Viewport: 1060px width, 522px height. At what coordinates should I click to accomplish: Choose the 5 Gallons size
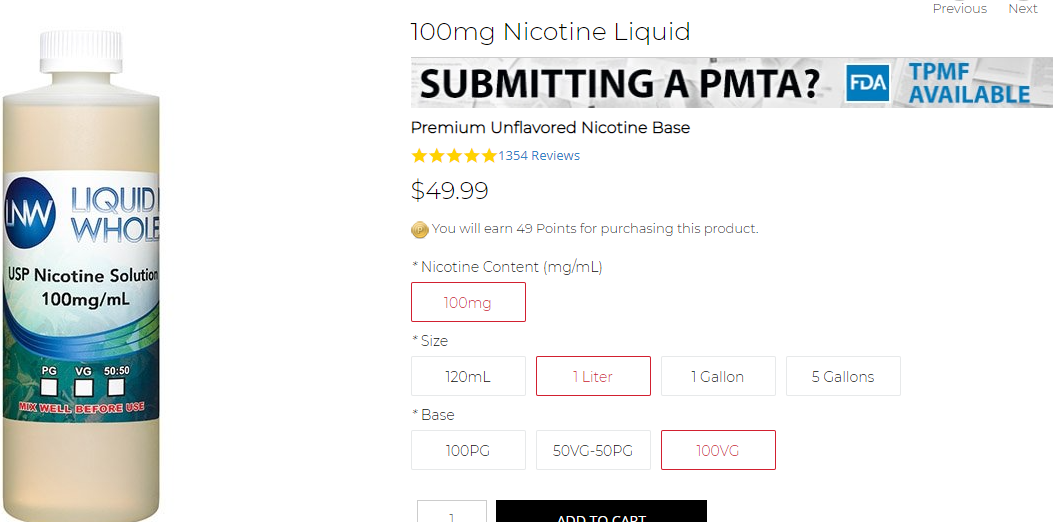tap(843, 376)
